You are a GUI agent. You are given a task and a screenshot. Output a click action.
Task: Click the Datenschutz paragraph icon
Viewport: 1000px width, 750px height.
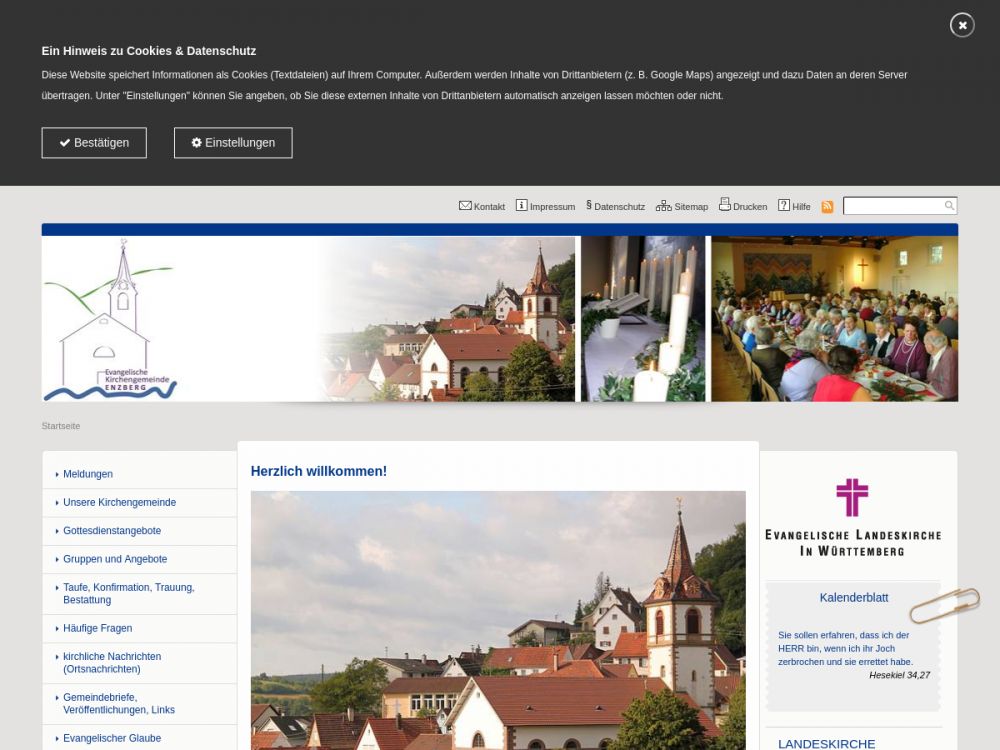tap(589, 206)
